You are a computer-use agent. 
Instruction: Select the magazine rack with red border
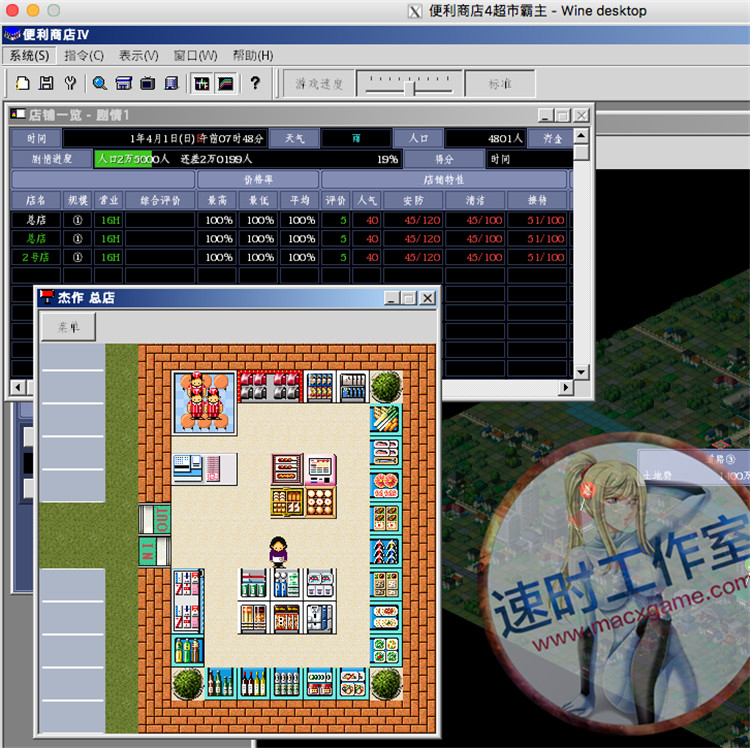(270, 386)
